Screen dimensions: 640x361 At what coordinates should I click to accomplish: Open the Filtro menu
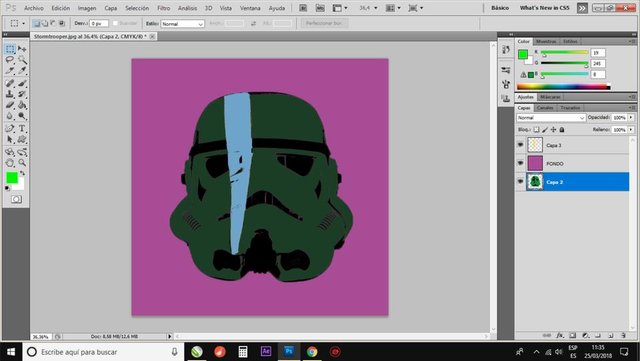click(164, 8)
